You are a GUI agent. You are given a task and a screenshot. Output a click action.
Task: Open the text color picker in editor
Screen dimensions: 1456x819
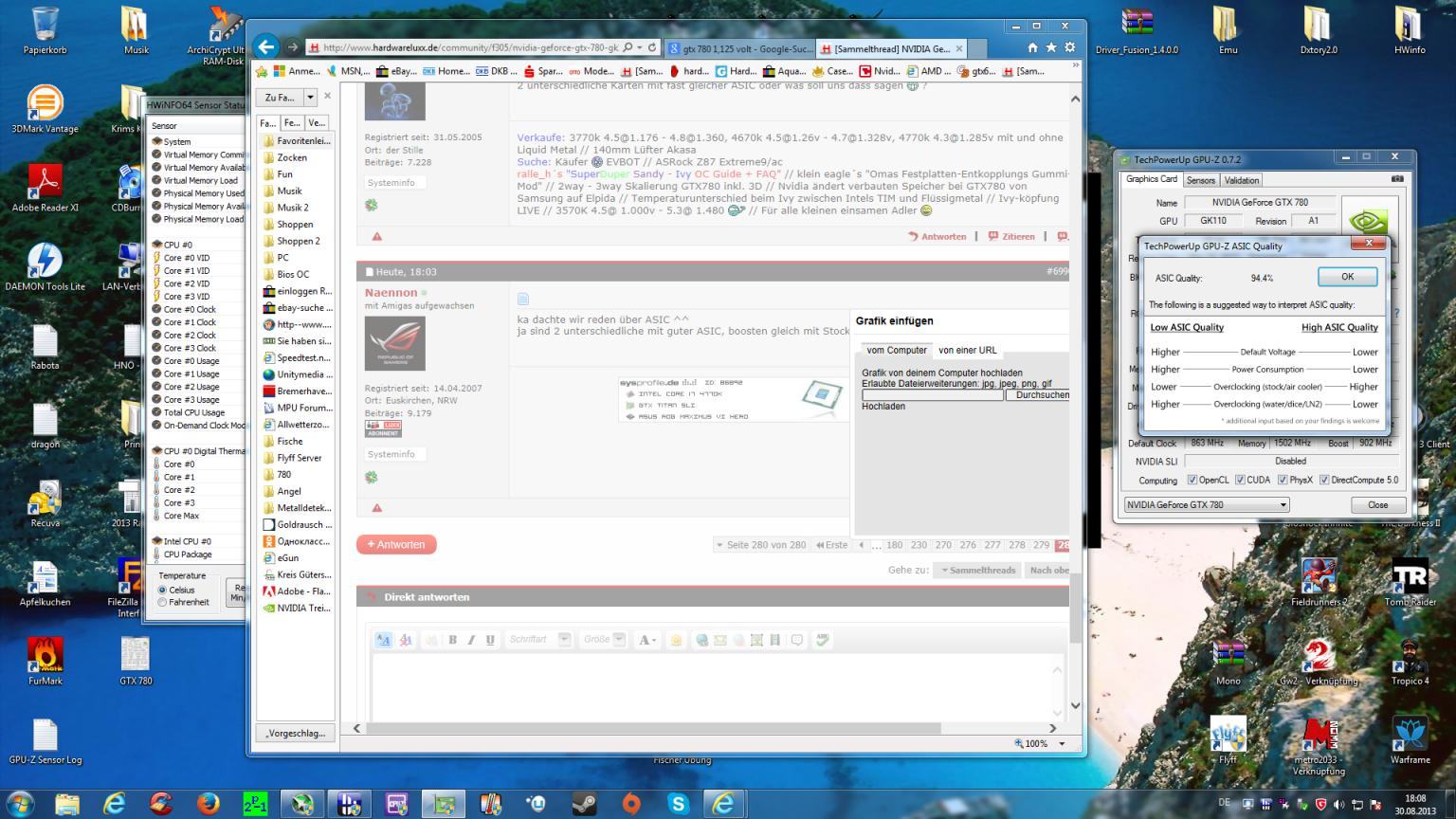[x=646, y=640]
